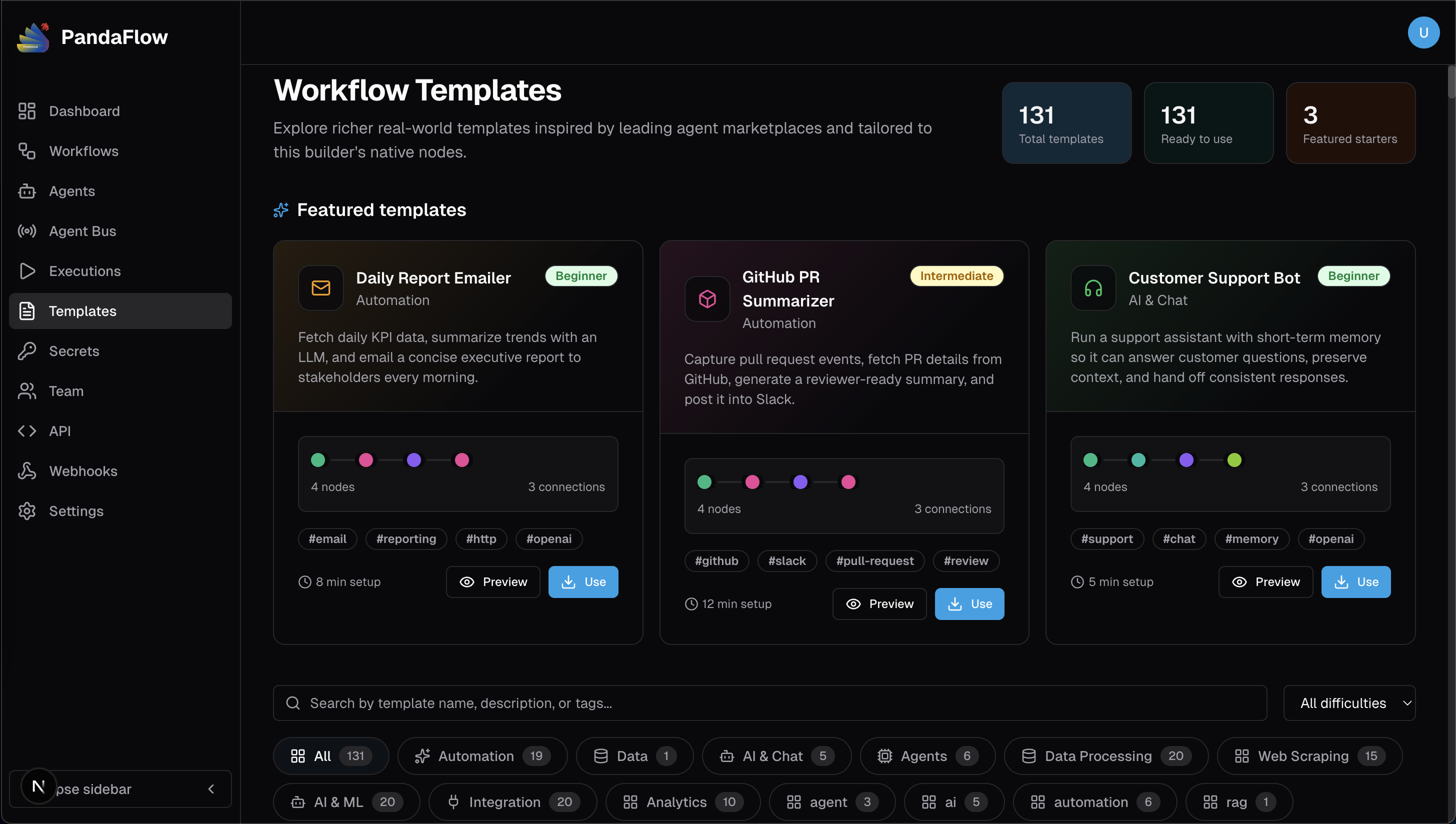
Task: Filter by lowercase automation 6 category
Action: click(x=1095, y=802)
